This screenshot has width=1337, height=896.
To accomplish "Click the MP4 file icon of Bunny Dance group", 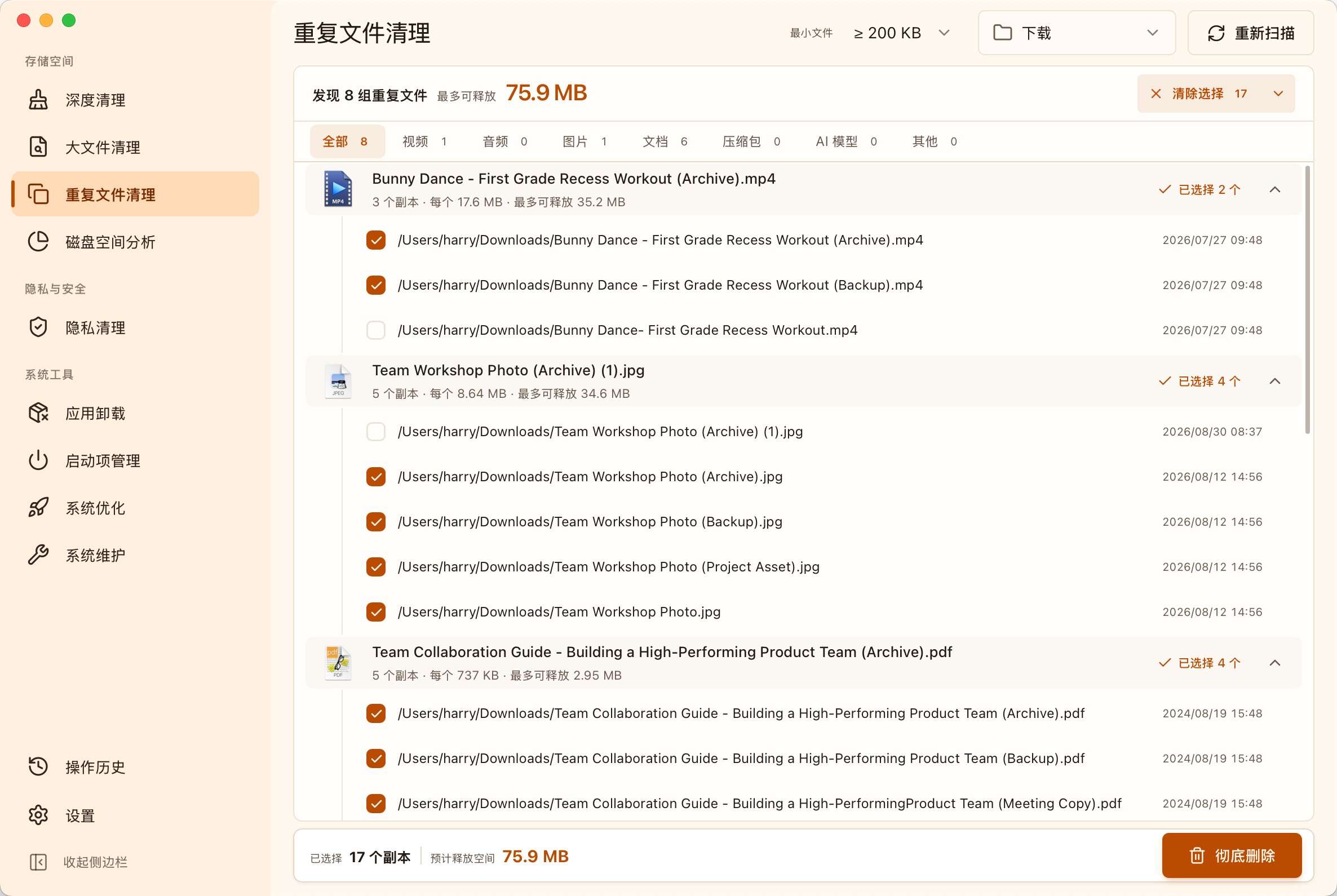I will tap(338, 189).
